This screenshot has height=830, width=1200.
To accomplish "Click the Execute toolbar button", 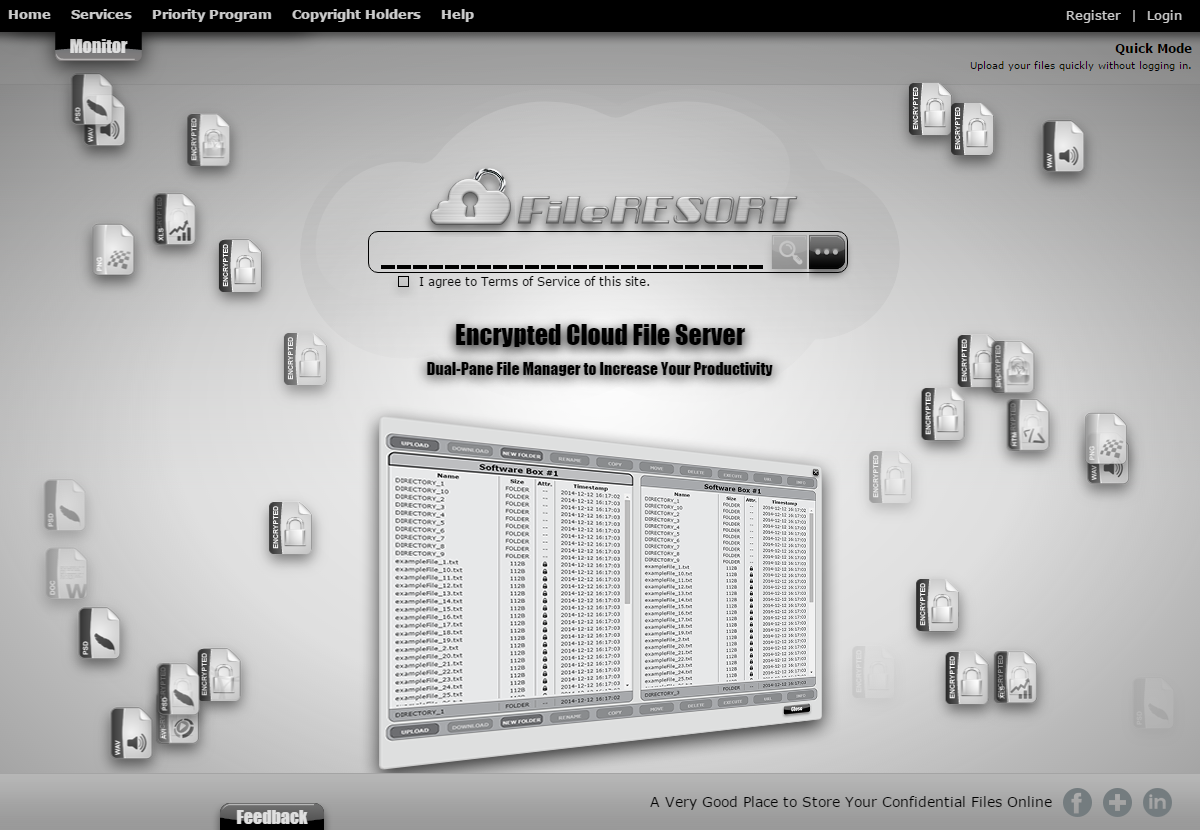I will tap(734, 475).
